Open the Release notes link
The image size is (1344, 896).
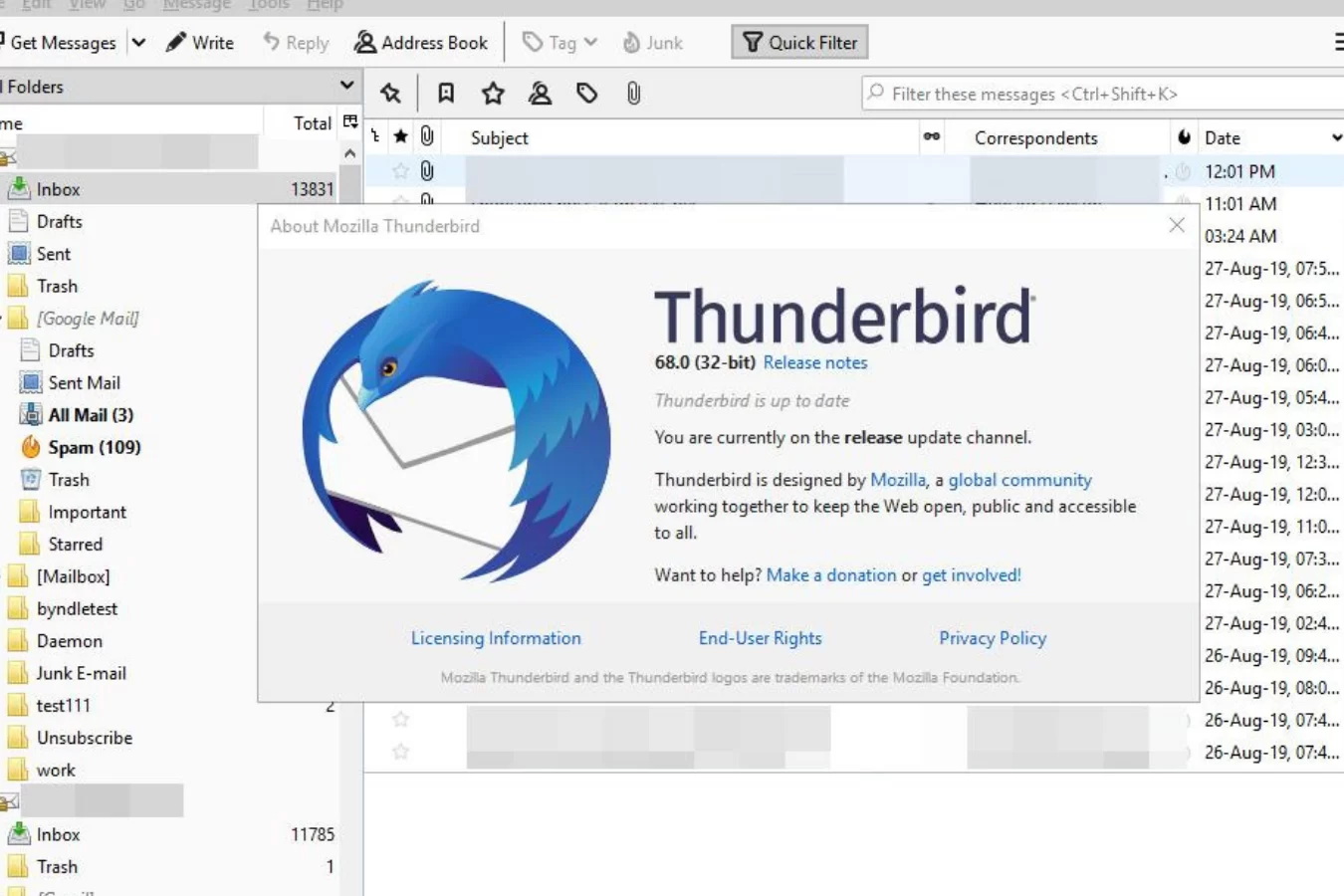coord(814,362)
